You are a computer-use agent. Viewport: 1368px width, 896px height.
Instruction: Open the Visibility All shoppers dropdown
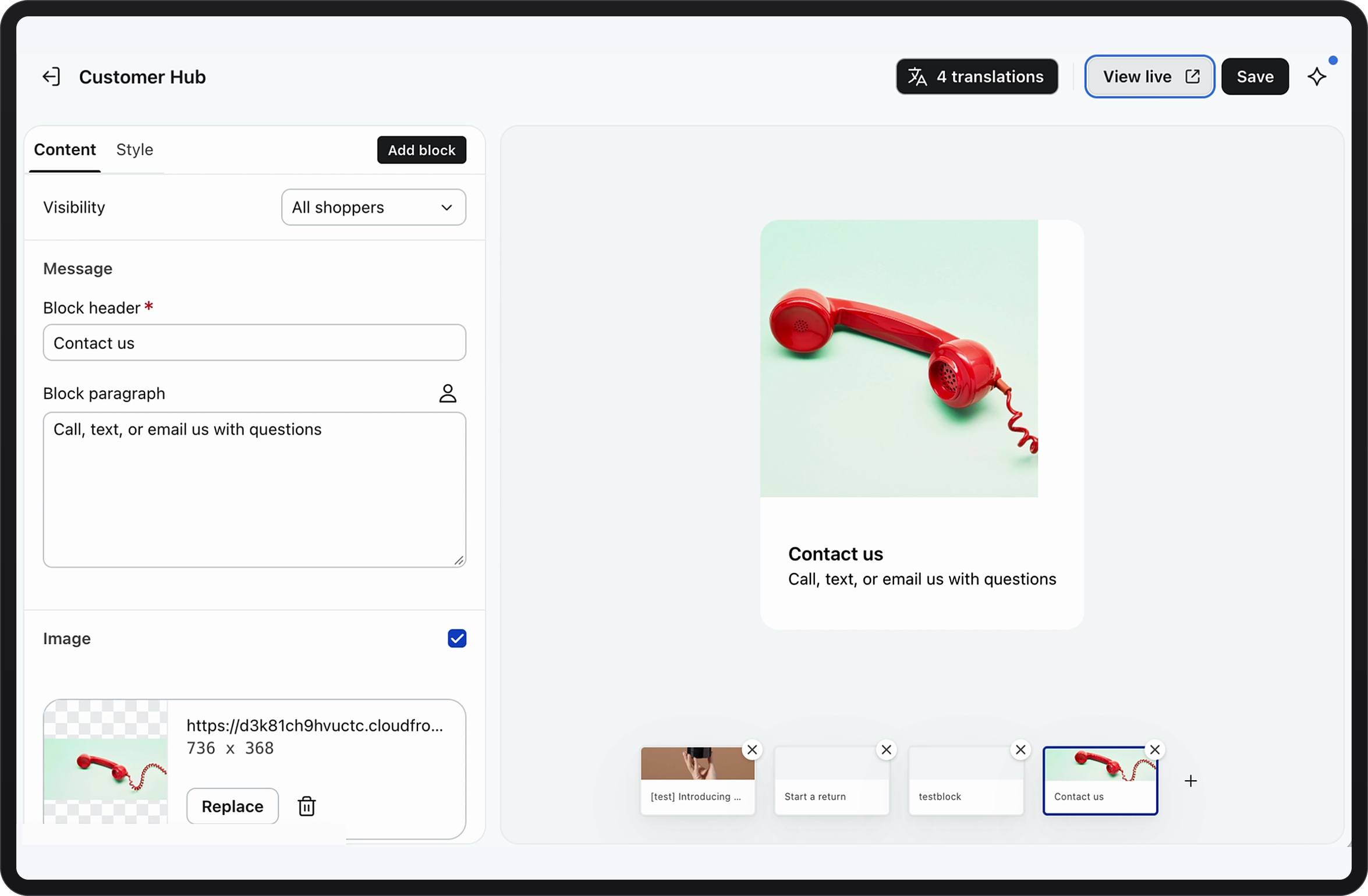[x=373, y=207]
